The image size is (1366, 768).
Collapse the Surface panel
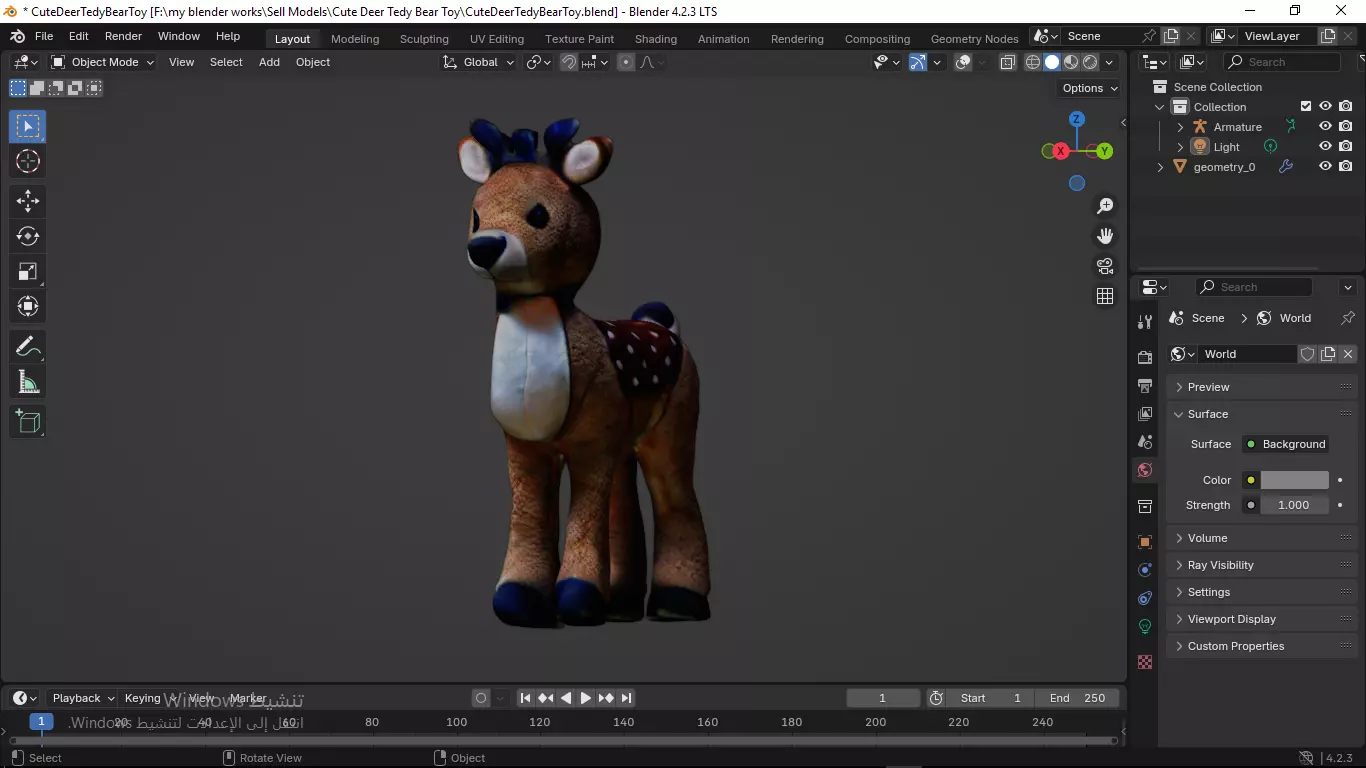[1261, 414]
